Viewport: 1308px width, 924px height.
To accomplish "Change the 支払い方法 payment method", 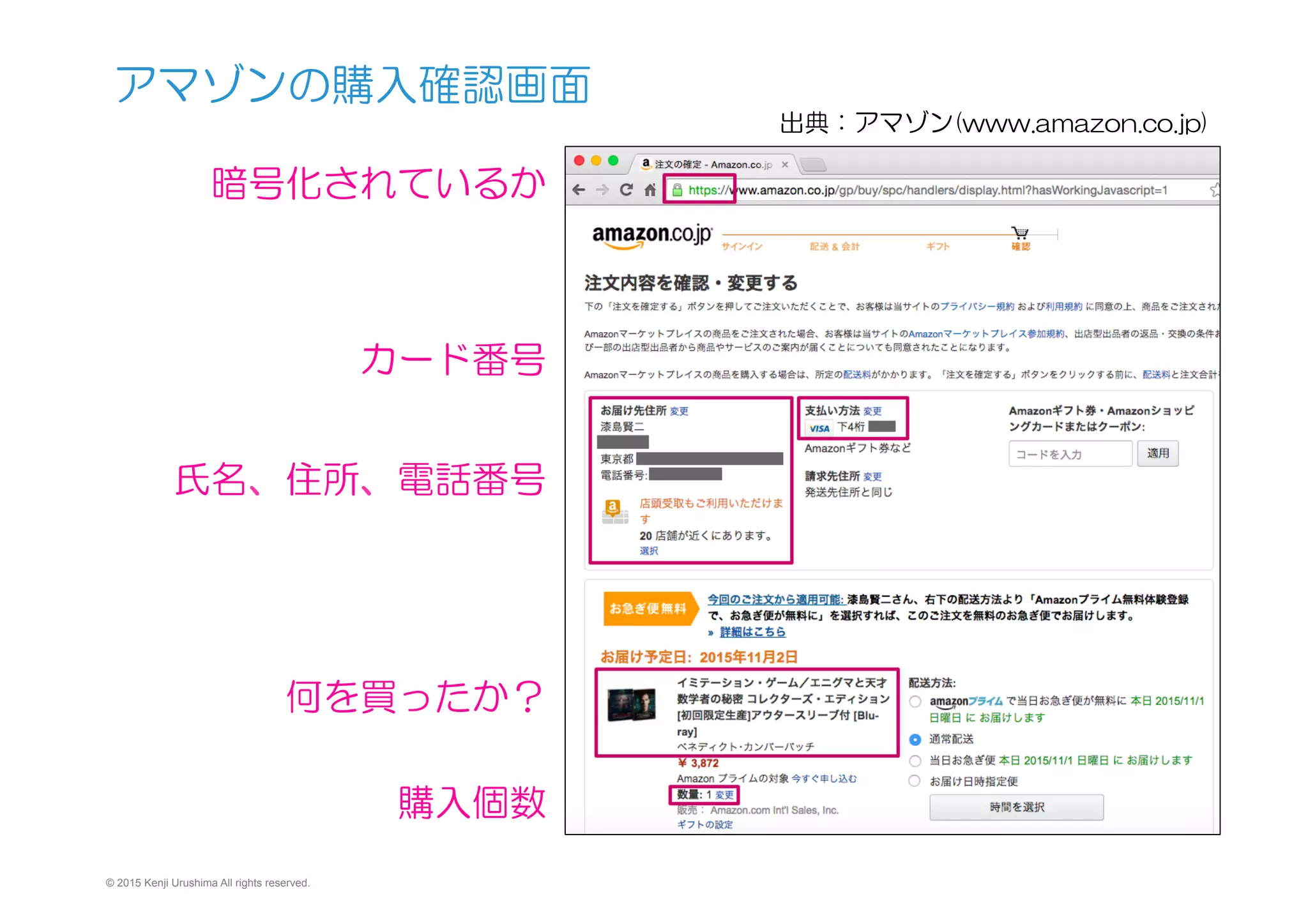I will (x=872, y=412).
